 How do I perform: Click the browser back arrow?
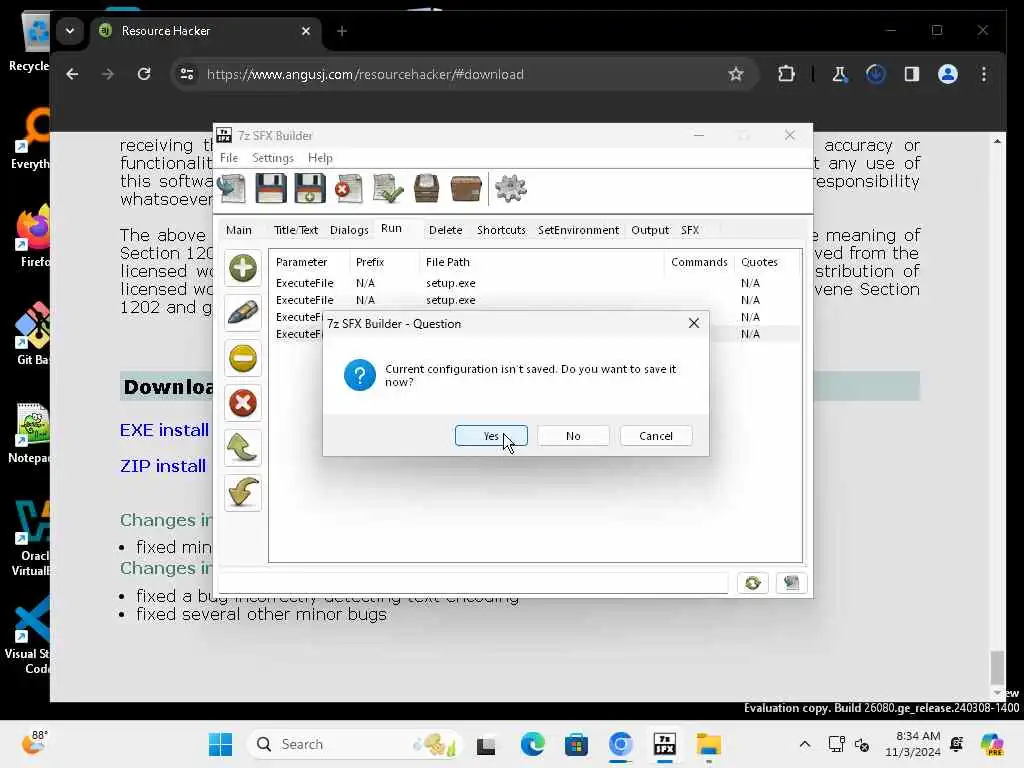(72, 74)
